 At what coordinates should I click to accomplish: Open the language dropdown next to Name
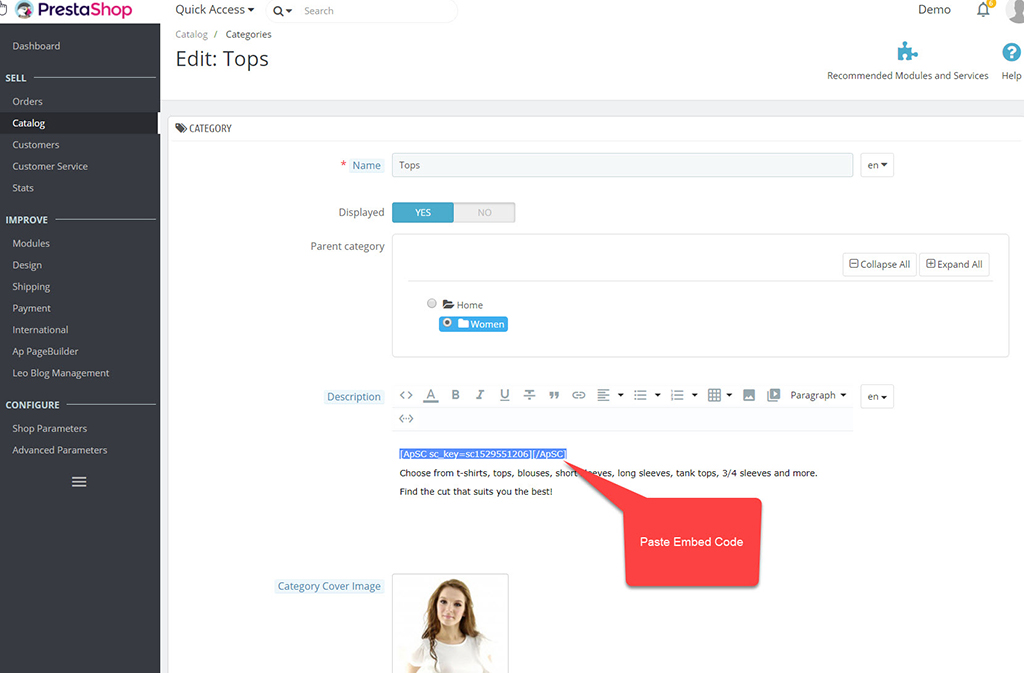point(877,165)
